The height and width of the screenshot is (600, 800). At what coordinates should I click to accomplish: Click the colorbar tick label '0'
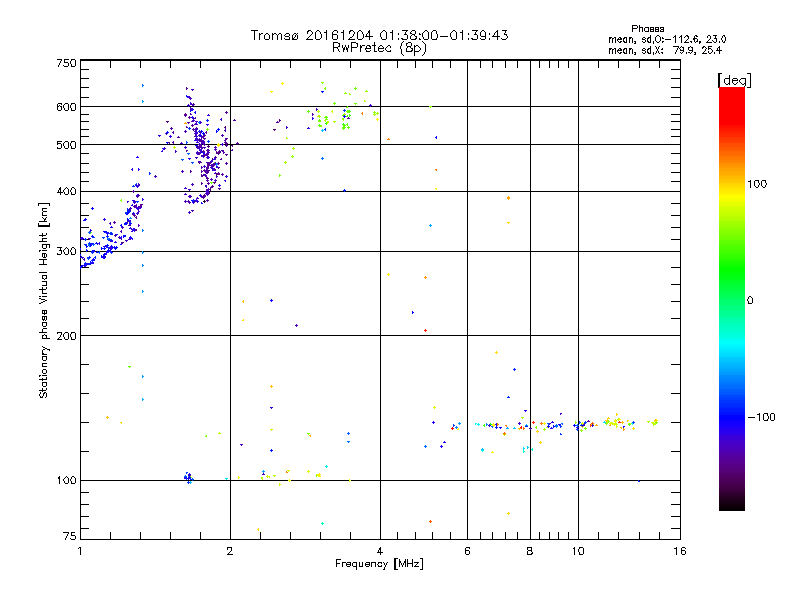click(x=750, y=301)
